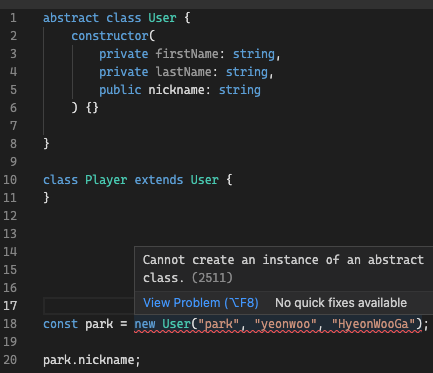Click 'string' type on line 5
The width and height of the screenshot is (433, 373).
240,90
